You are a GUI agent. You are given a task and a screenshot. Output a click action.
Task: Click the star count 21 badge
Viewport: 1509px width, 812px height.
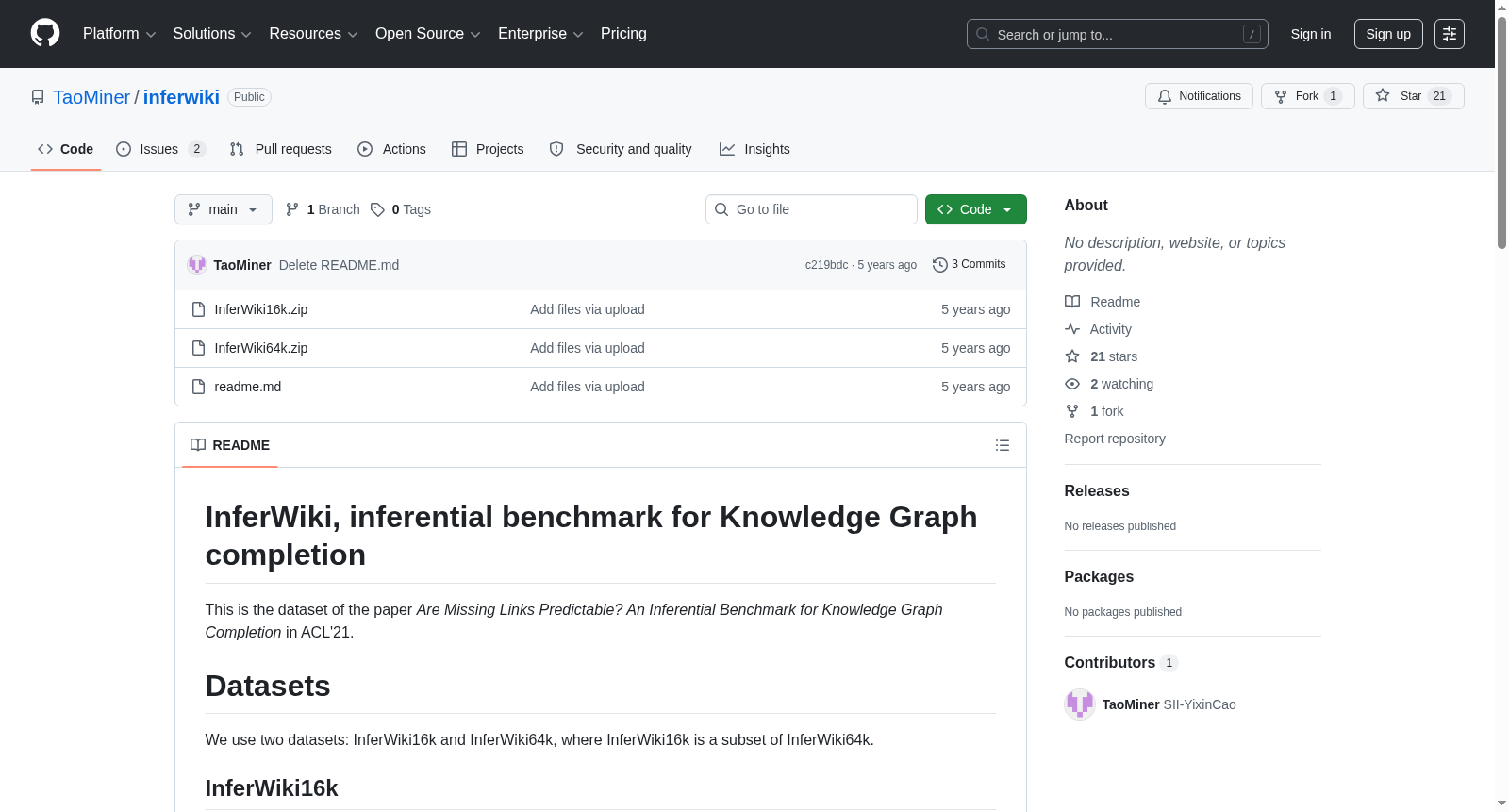(x=1439, y=96)
